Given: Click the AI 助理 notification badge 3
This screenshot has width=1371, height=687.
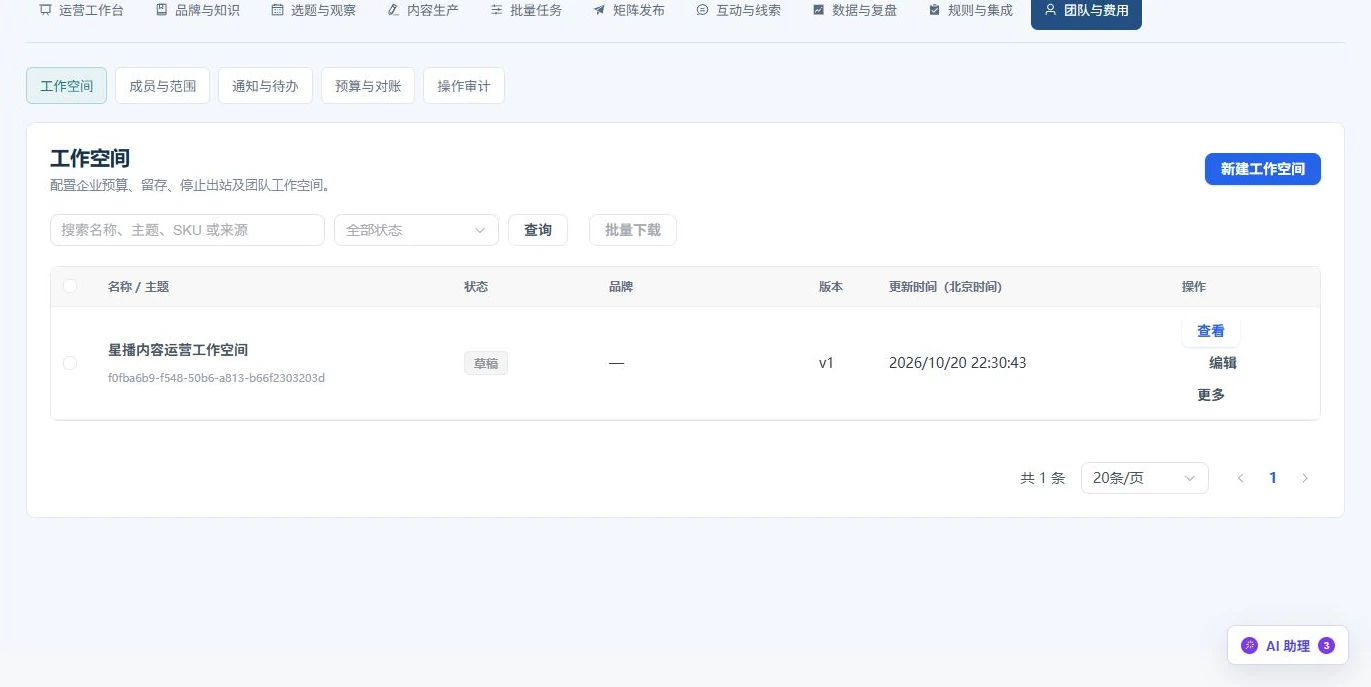Looking at the screenshot, I should click(x=1326, y=646).
